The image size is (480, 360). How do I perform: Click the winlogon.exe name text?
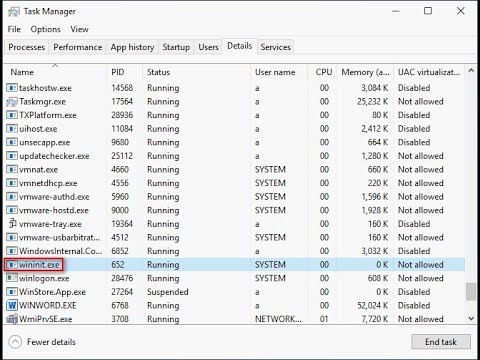[44, 278]
